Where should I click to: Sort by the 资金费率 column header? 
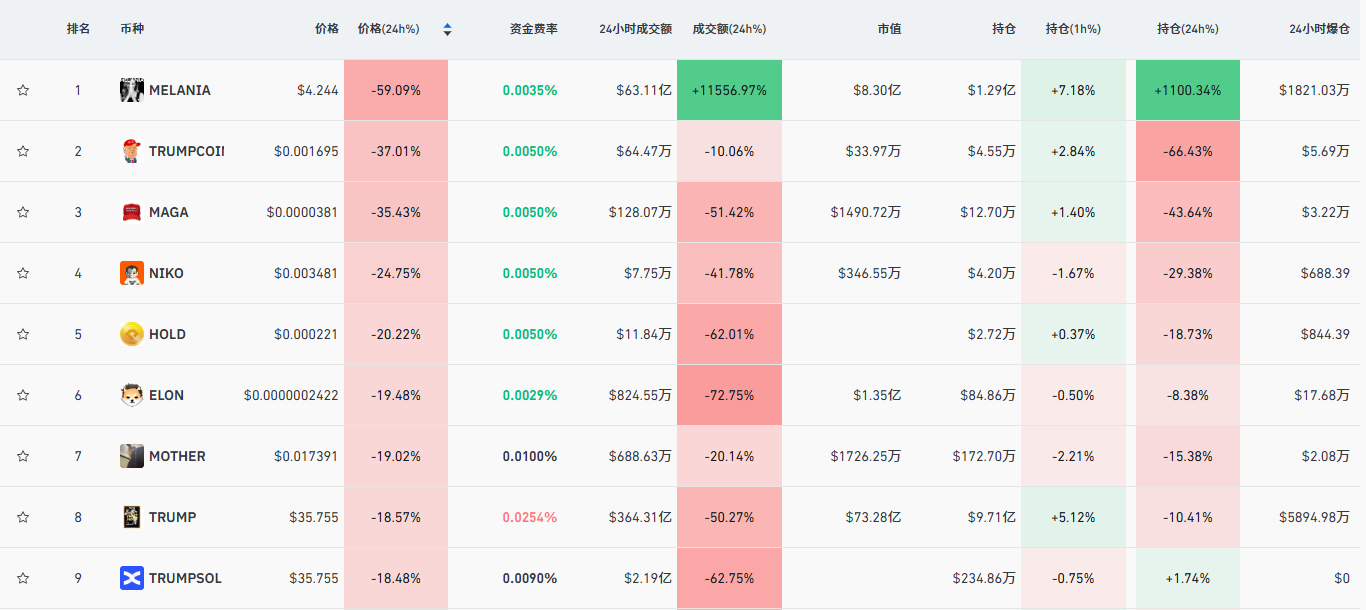pyautogui.click(x=533, y=29)
